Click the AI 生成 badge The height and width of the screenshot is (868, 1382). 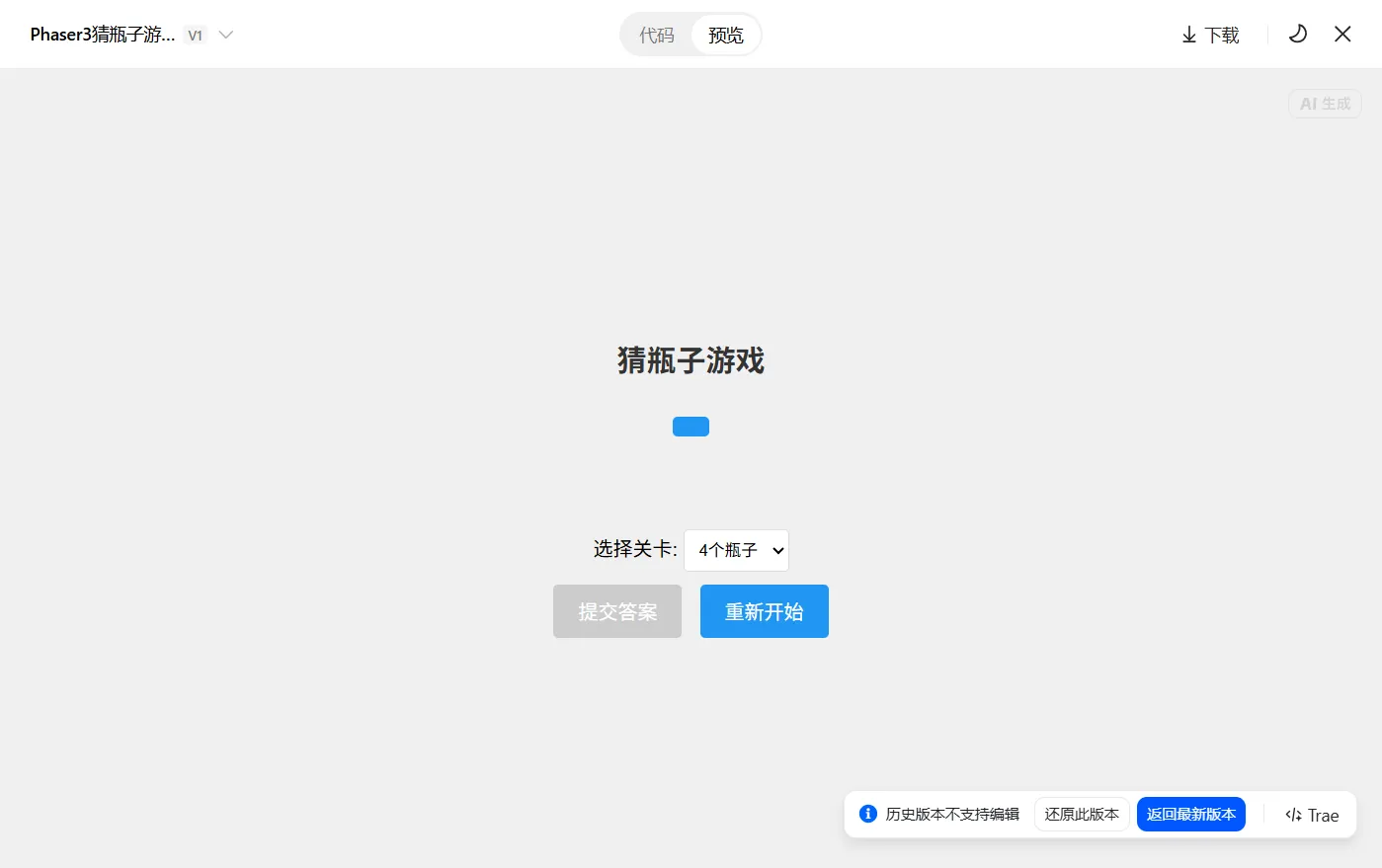click(x=1324, y=104)
